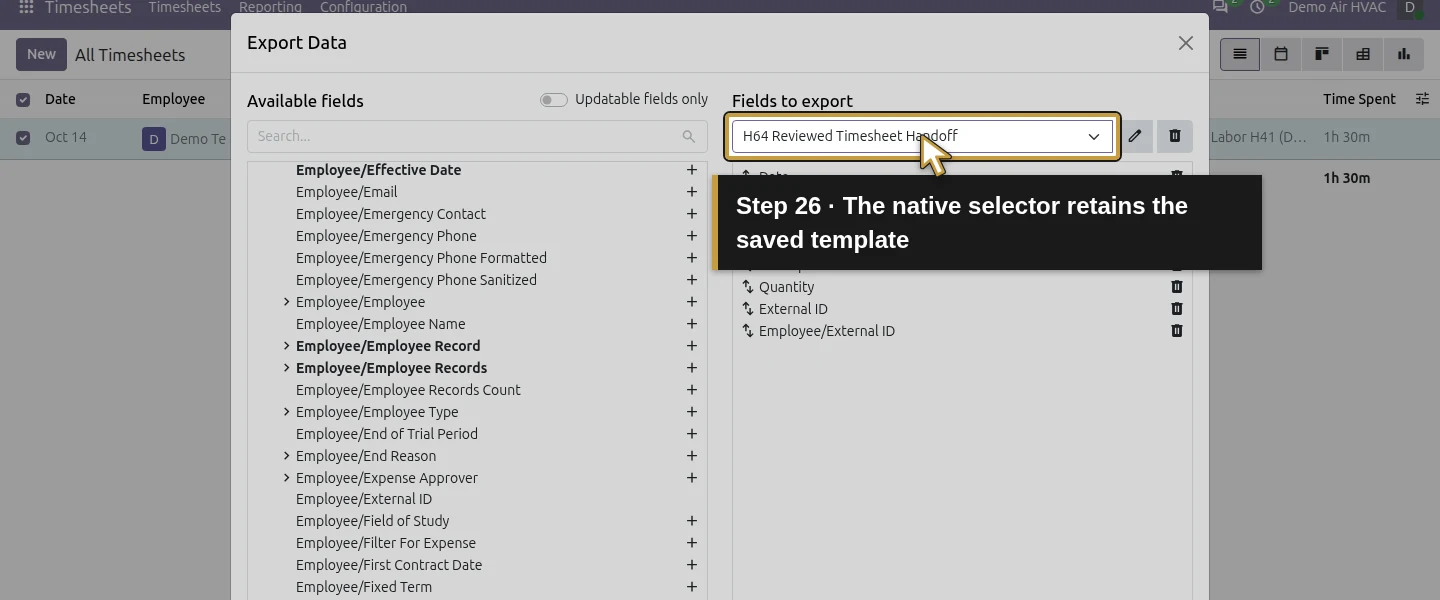Image resolution: width=1440 pixels, height=600 pixels.
Task: Add Employee/Employee field with plus
Action: click(x=691, y=302)
